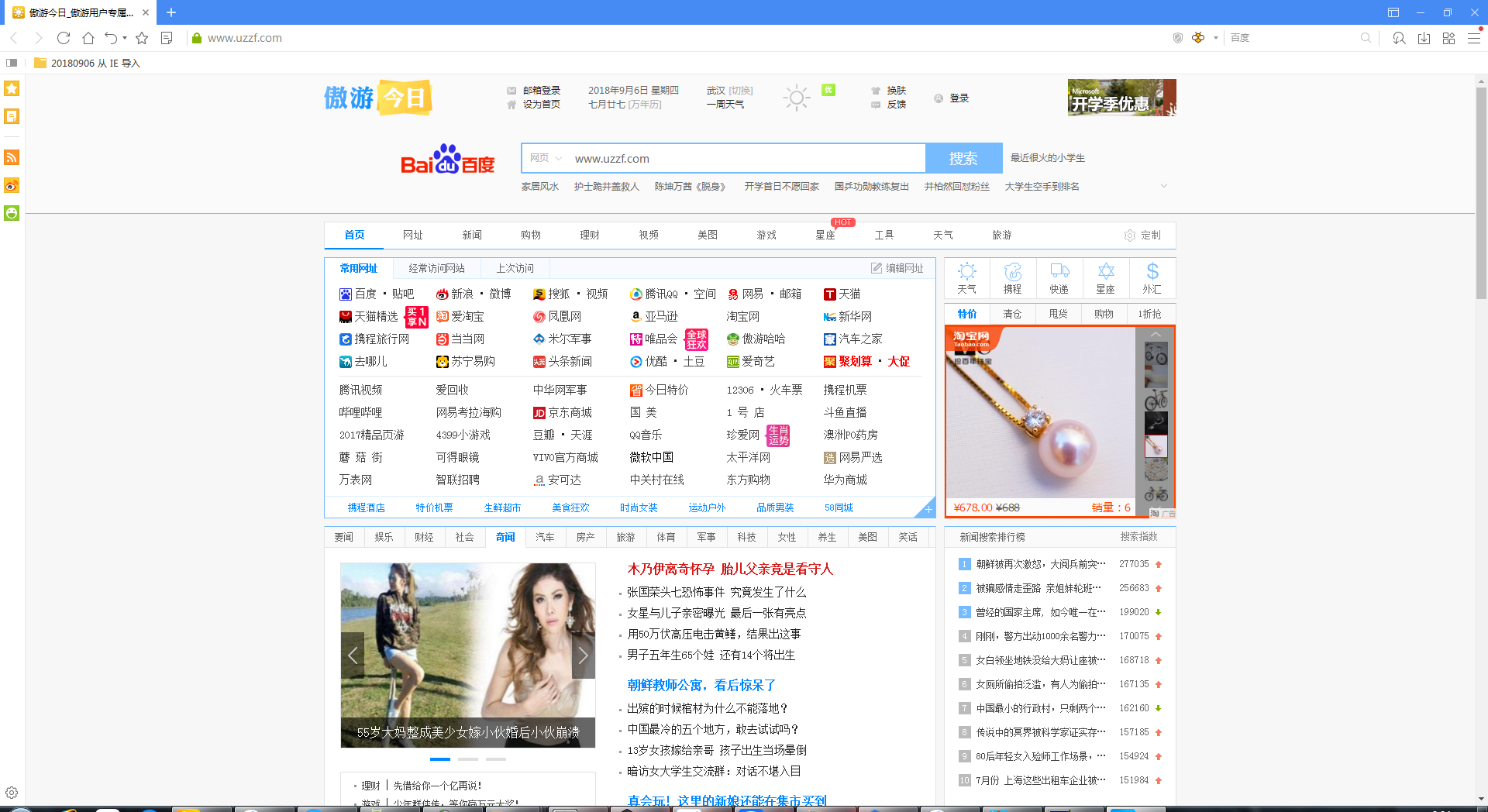Open the Weibo sidebar icon
Screen dimensions: 1488x812
coord(12,185)
